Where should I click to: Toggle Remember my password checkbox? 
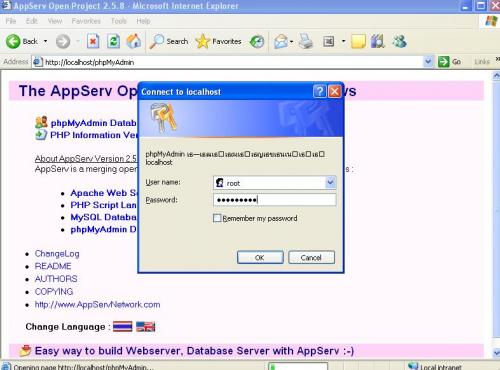click(217, 218)
